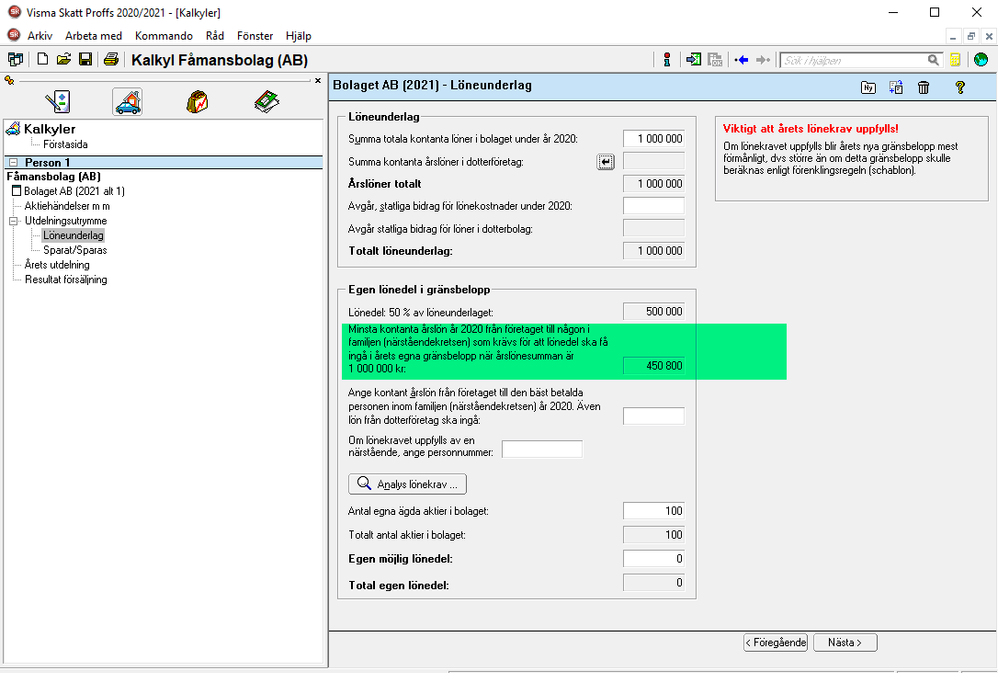Open the Kommando menu
998x673 pixels.
pyautogui.click(x=163, y=35)
